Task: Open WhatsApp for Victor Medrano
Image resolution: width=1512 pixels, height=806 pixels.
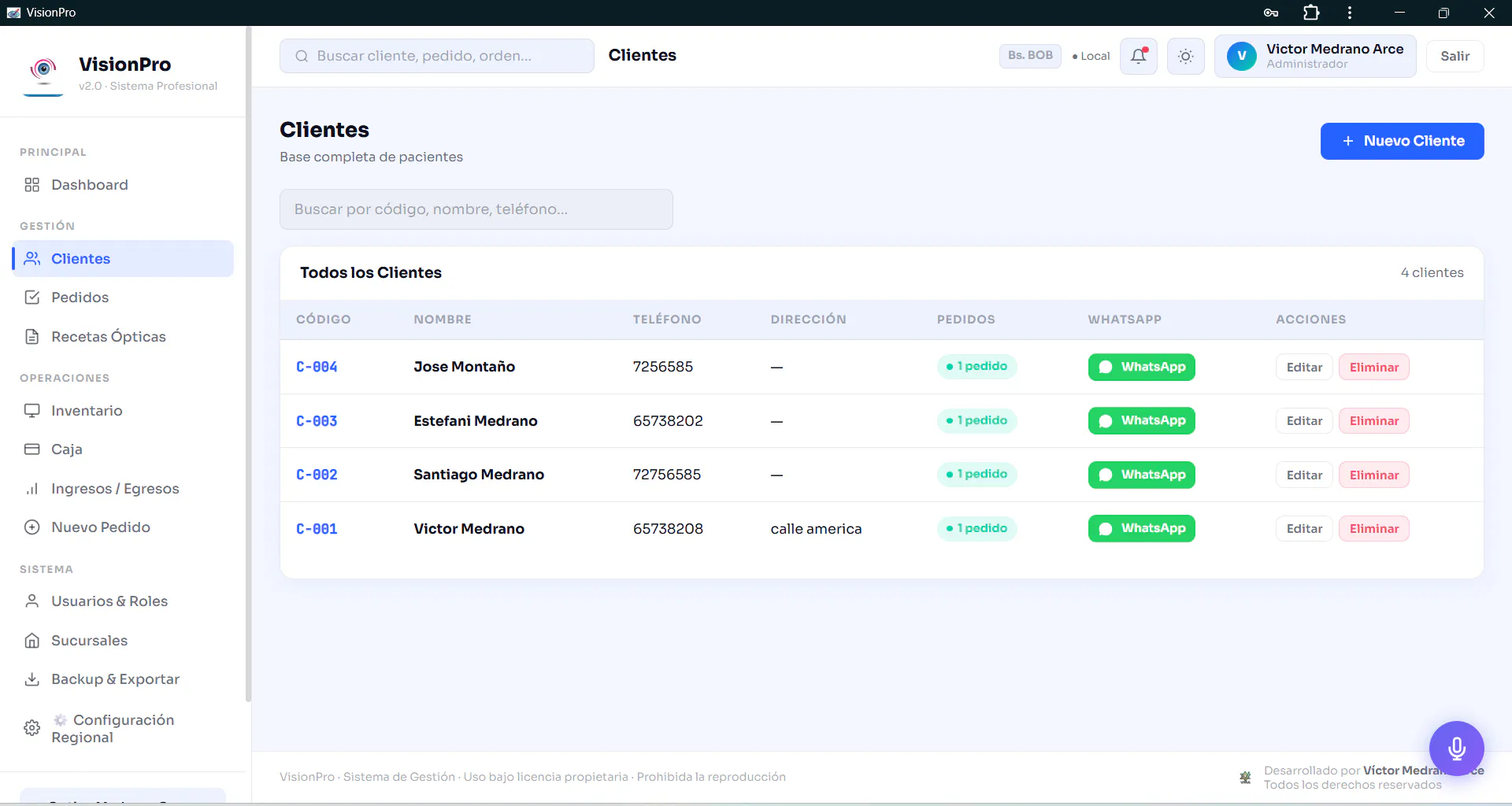Action: [x=1141, y=528]
